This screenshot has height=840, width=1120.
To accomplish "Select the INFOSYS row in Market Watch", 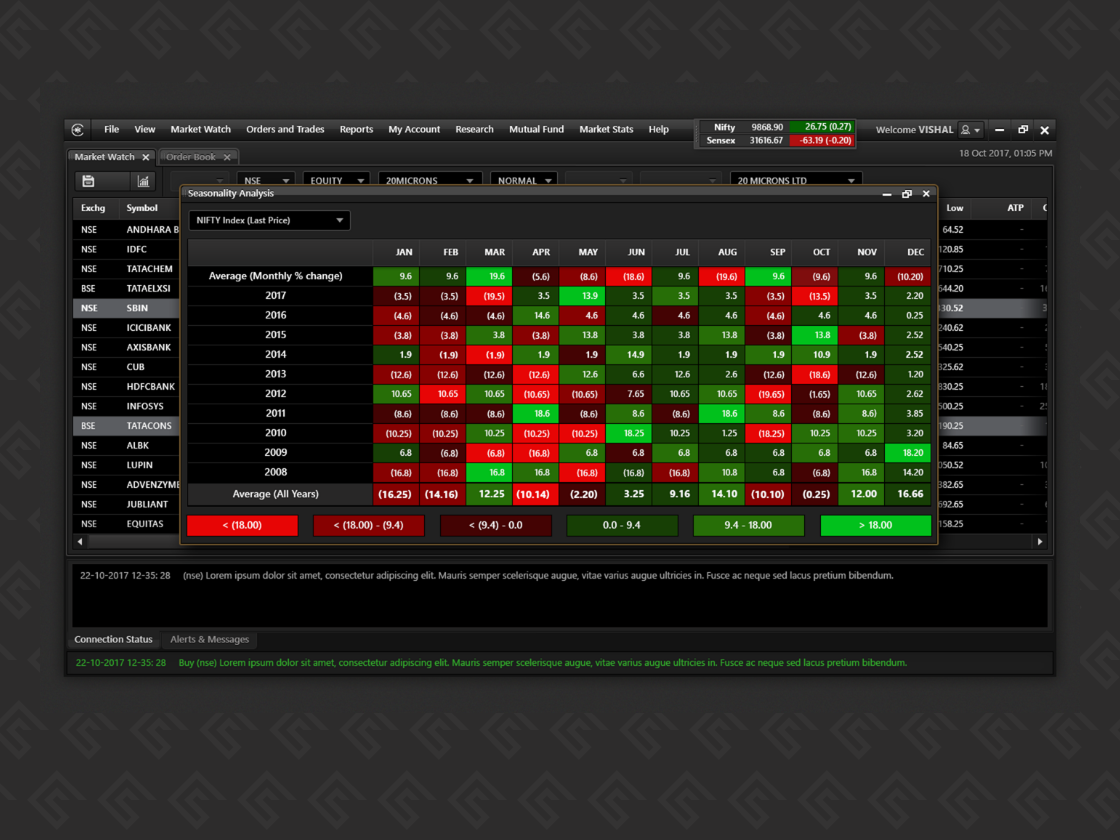I will pyautogui.click(x=126, y=406).
